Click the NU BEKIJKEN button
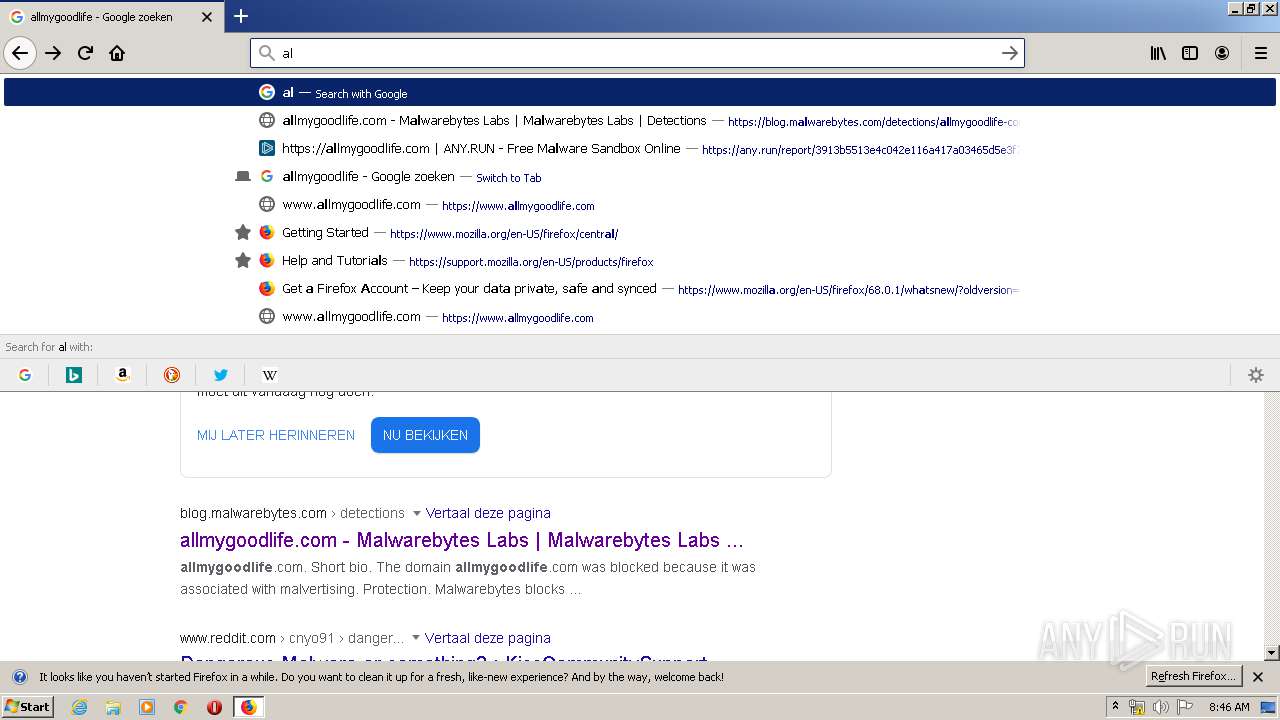The height and width of the screenshot is (720, 1280). click(425, 435)
